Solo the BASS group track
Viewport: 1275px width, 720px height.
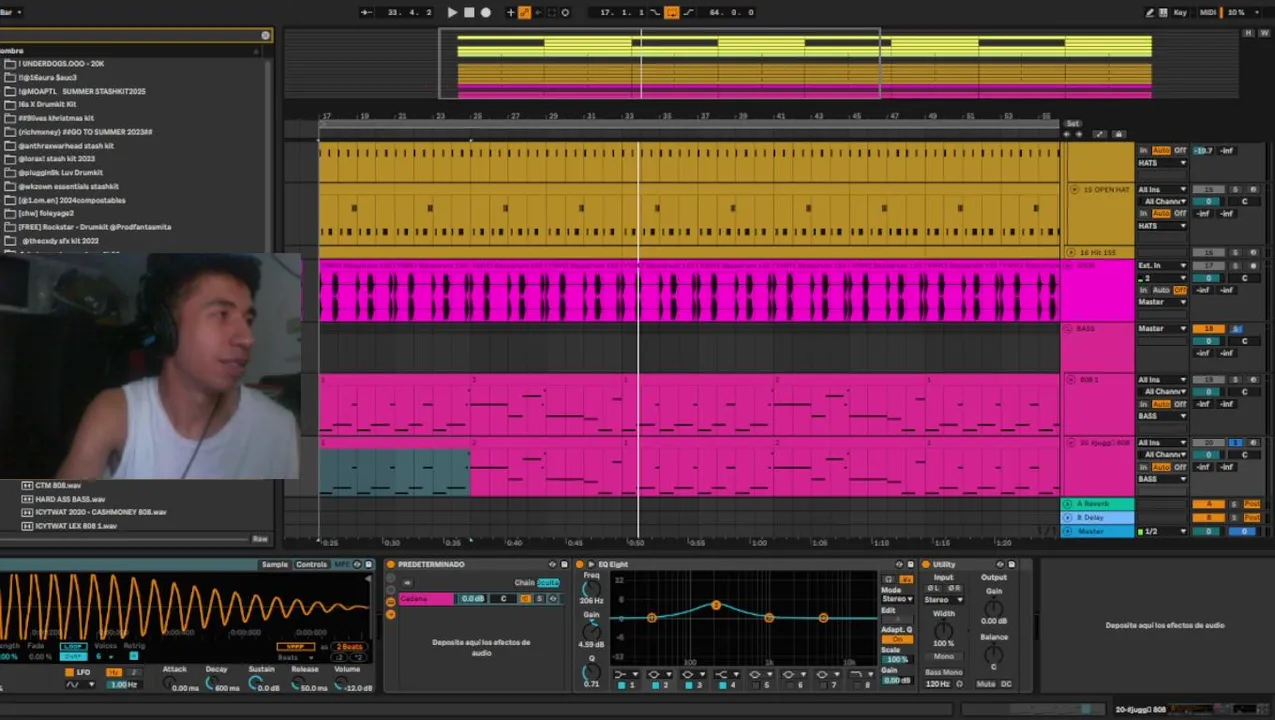(1235, 328)
